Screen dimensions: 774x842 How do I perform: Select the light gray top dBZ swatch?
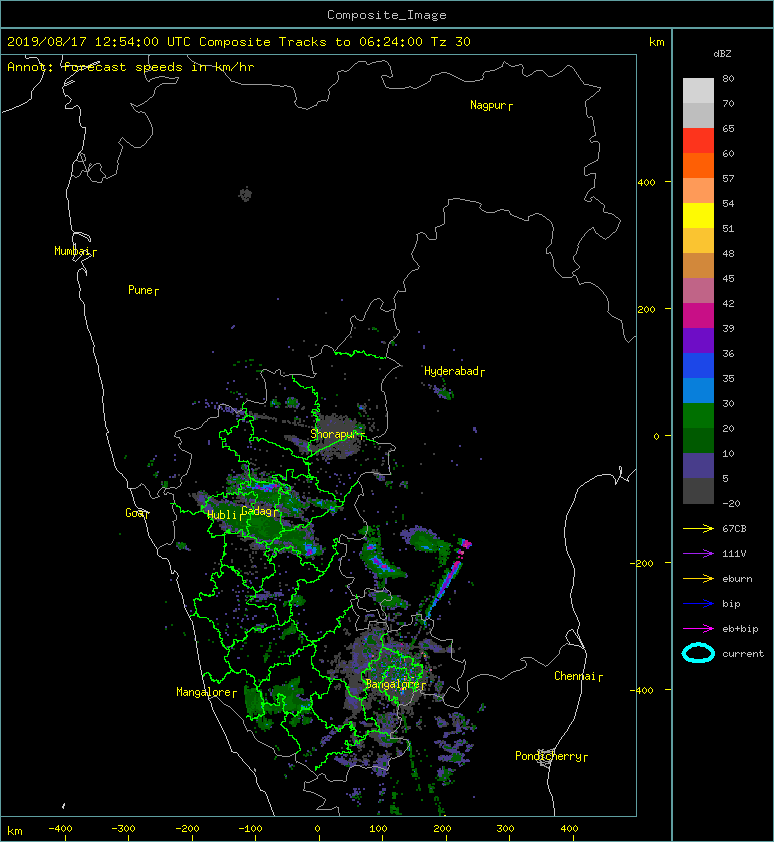(x=698, y=90)
